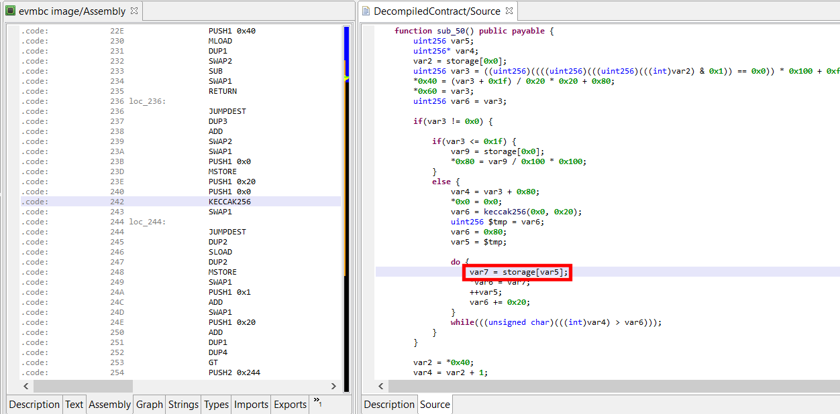Screen dimensions: 840x414
Task: Click the loc_244 label
Action: pos(147,222)
